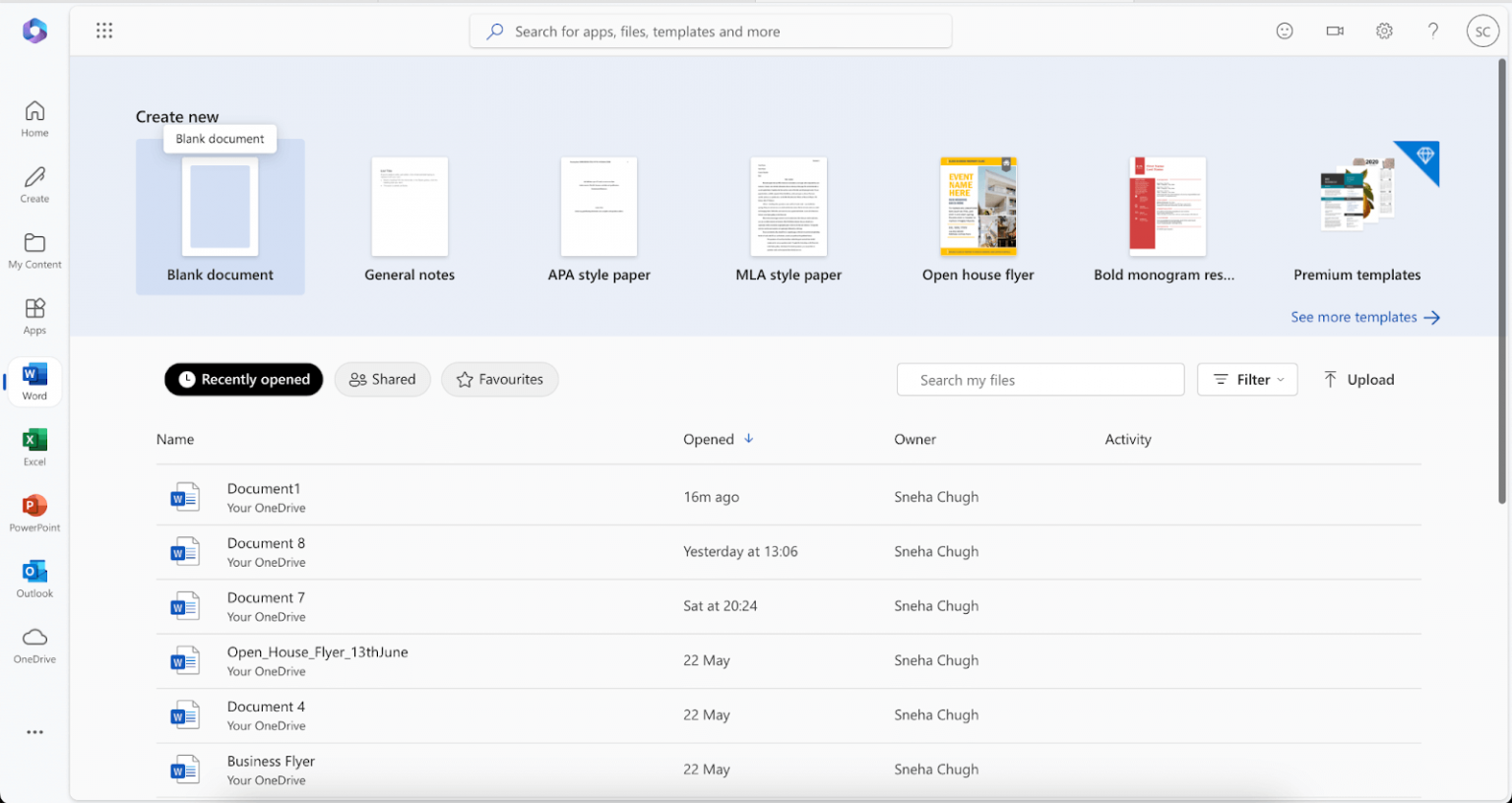The width and height of the screenshot is (1512, 803).
Task: Open the help question mark icon
Action: (x=1433, y=31)
